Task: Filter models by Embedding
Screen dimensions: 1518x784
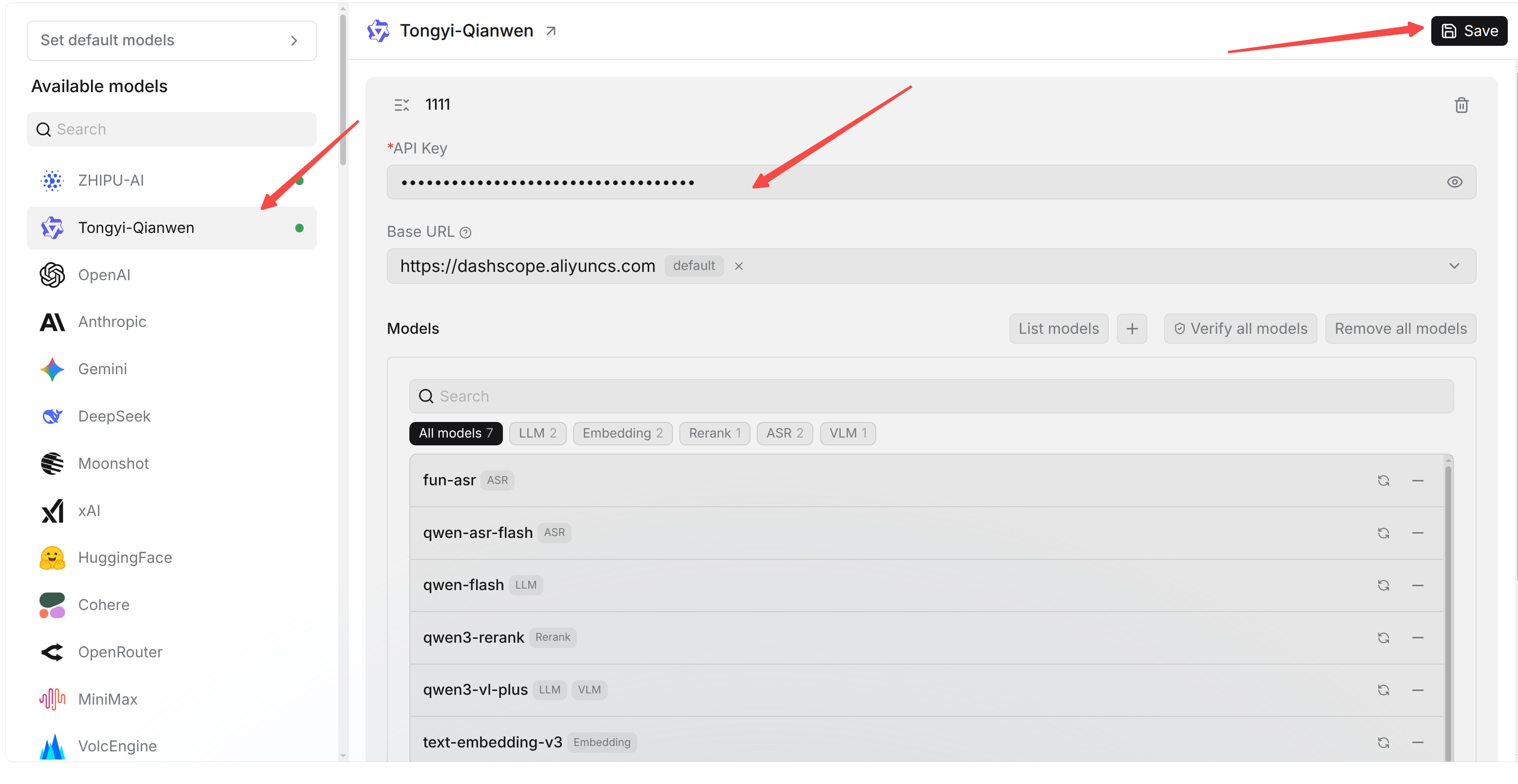Action: pyautogui.click(x=622, y=434)
